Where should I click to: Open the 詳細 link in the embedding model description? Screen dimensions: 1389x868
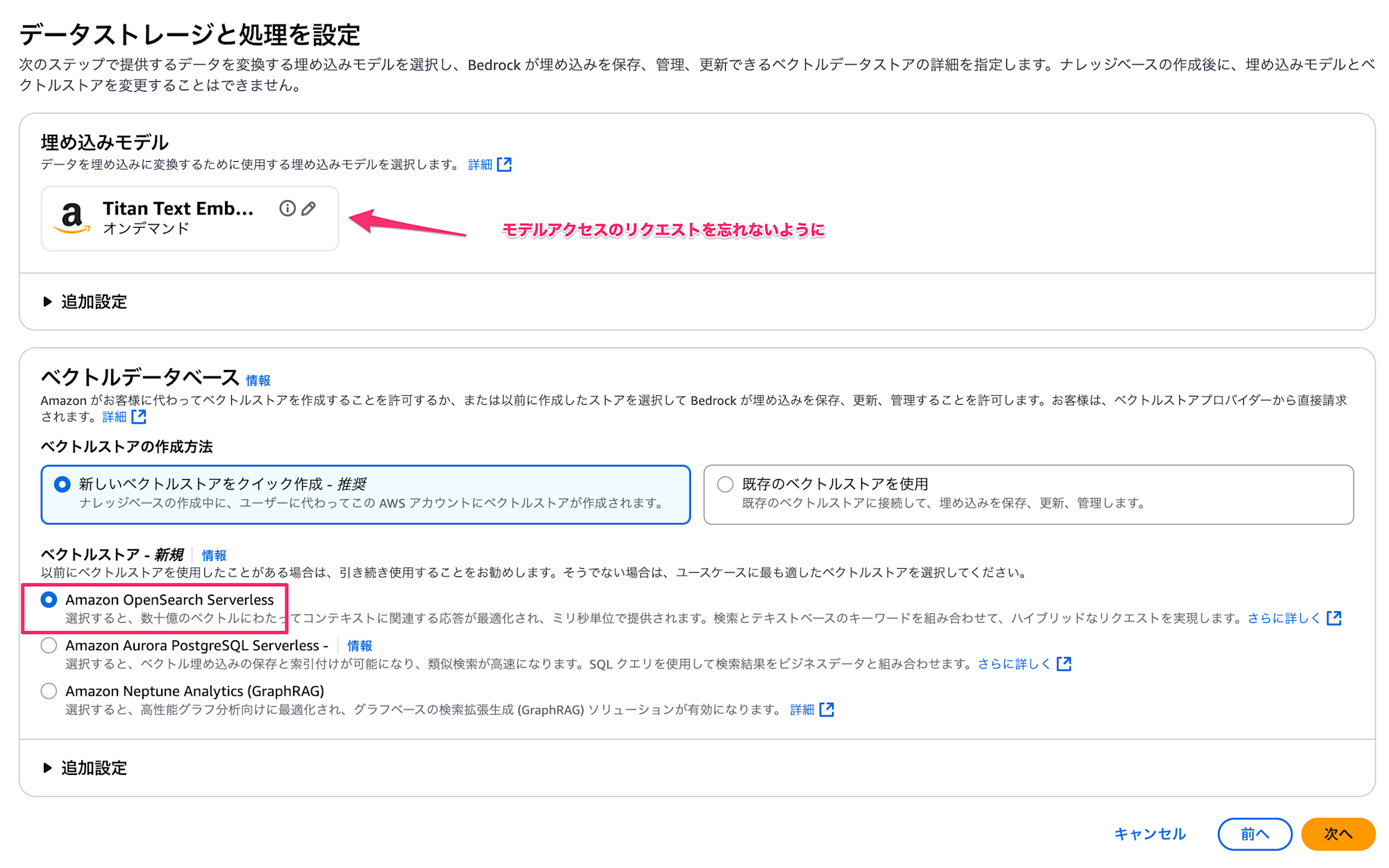(480, 165)
